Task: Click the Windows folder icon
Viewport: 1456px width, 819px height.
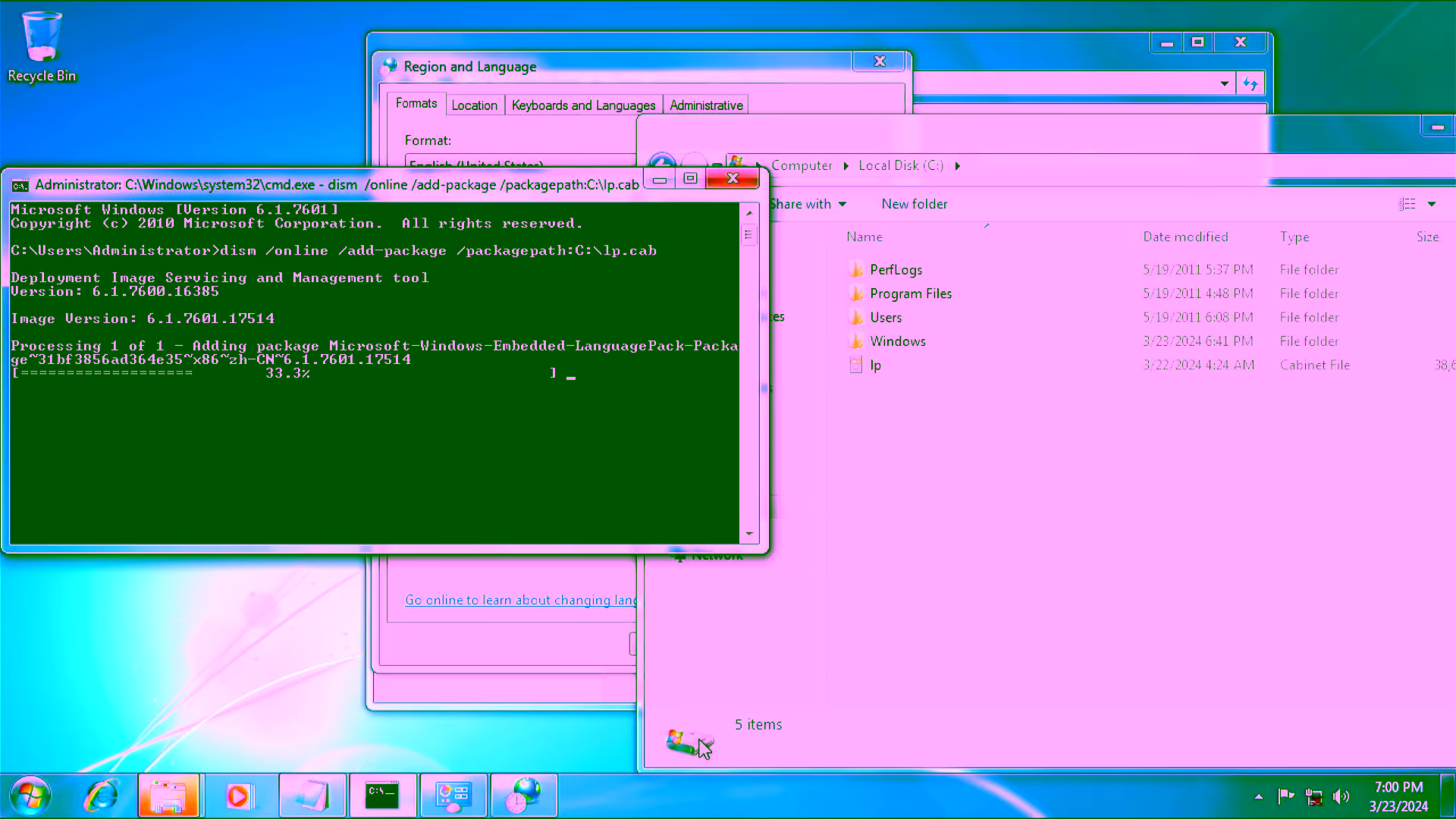Action: (x=856, y=341)
